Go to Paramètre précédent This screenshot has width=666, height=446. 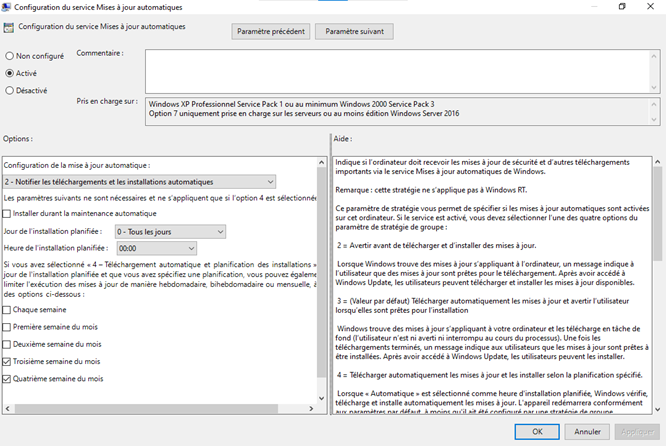[271, 31]
